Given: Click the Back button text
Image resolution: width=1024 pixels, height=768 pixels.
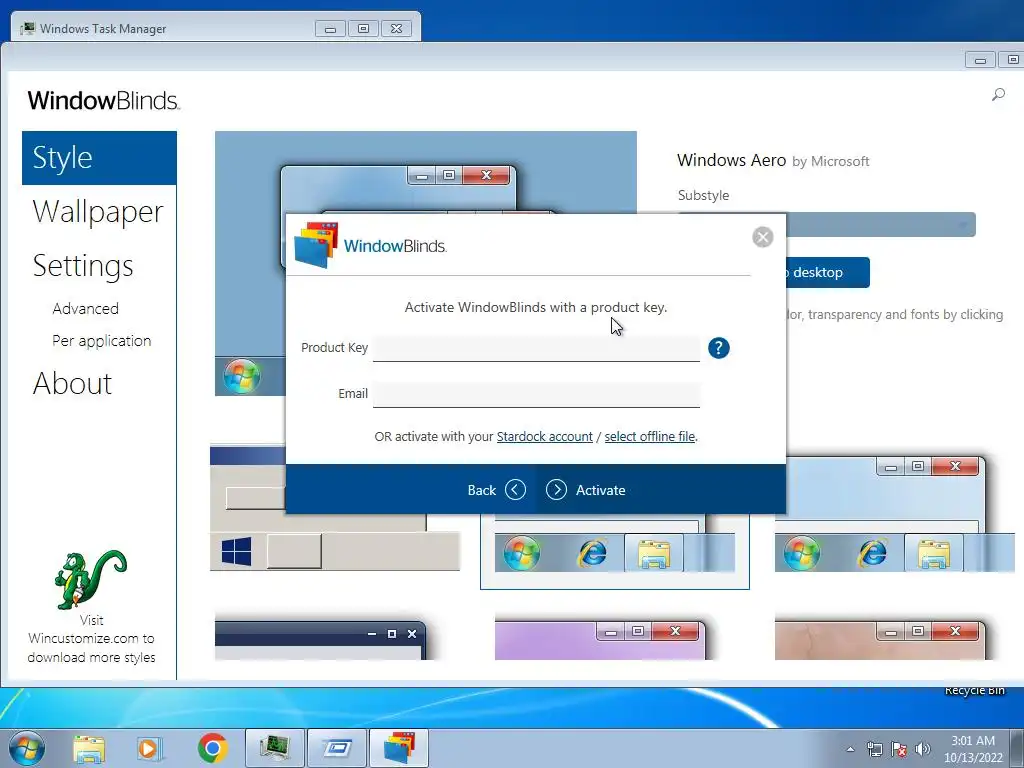Looking at the screenshot, I should [x=481, y=490].
